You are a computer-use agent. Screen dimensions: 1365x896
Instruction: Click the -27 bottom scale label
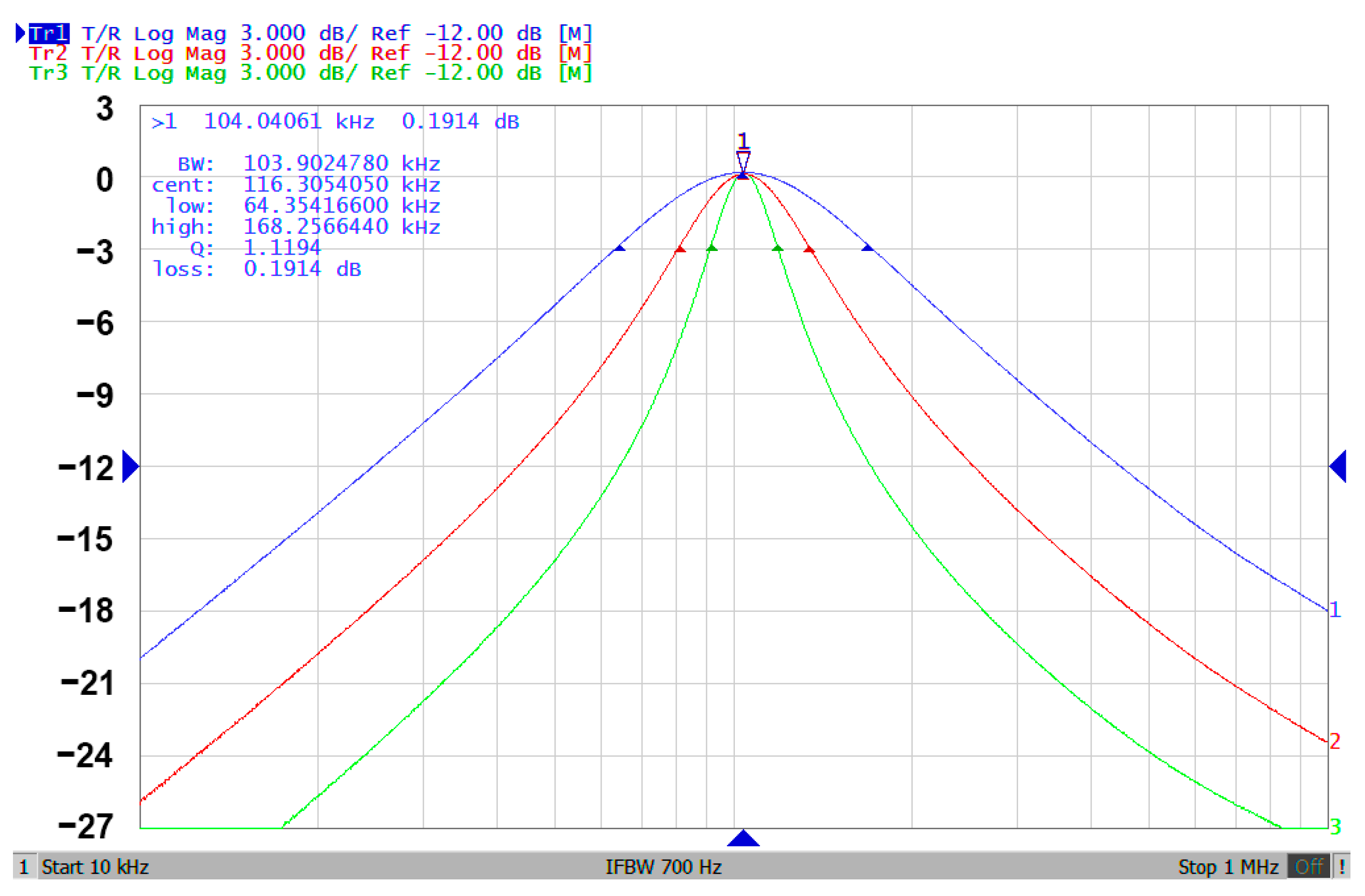tap(86, 826)
